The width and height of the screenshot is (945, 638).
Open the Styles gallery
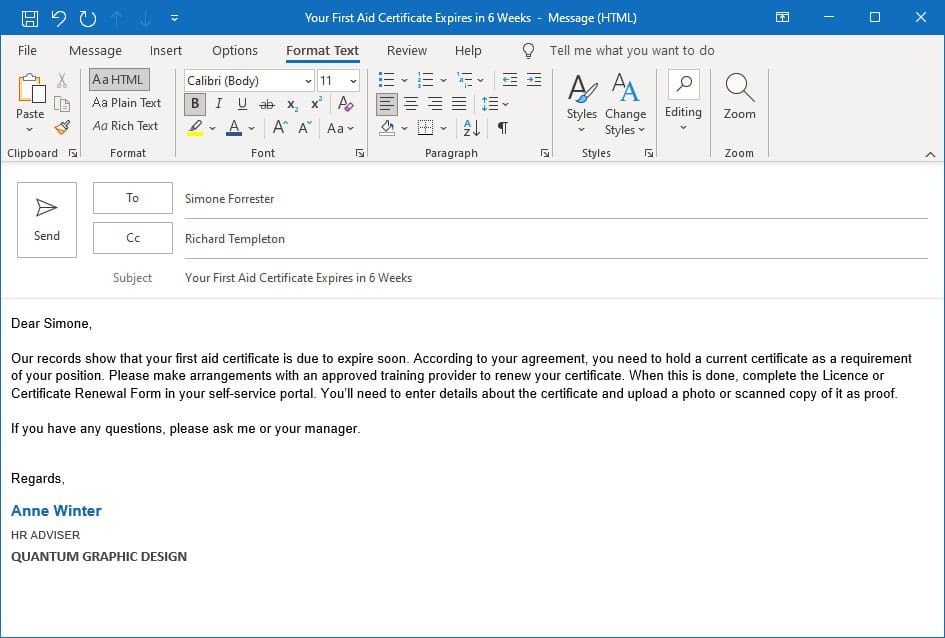[582, 104]
